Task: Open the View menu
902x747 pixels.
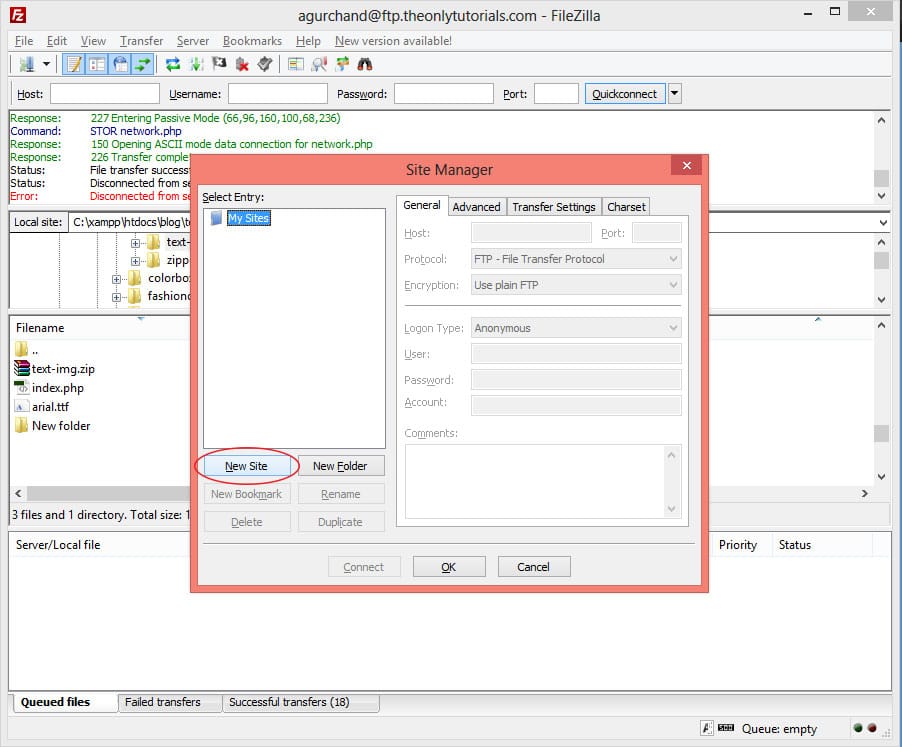Action: coord(93,41)
